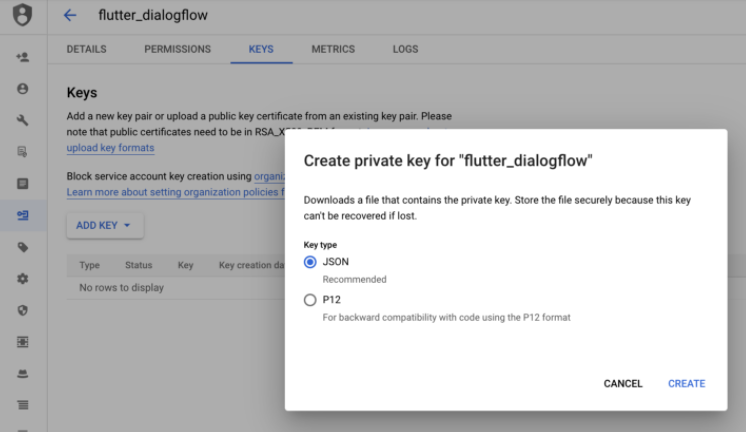This screenshot has height=432, width=746.
Task: Click the IAM & Admin shield logo
Action: (22, 16)
